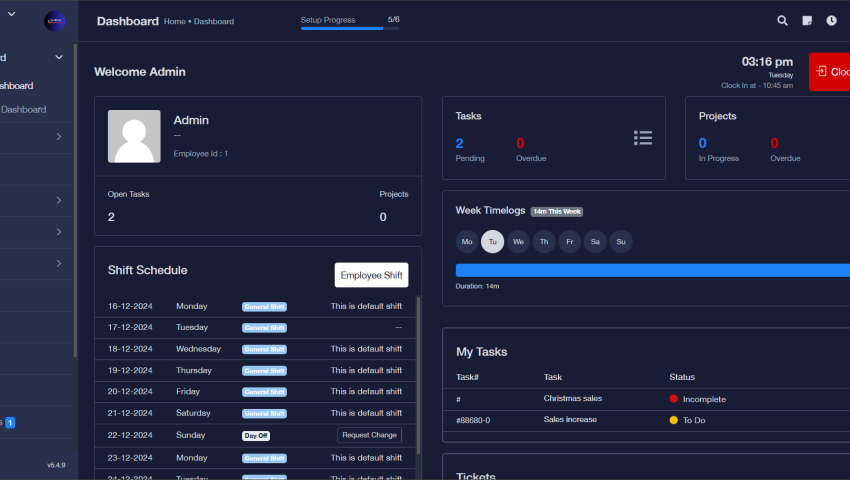850x480 pixels.
Task: Expand the third collapsed sidebar menu arrow
Action: pyautogui.click(x=59, y=232)
